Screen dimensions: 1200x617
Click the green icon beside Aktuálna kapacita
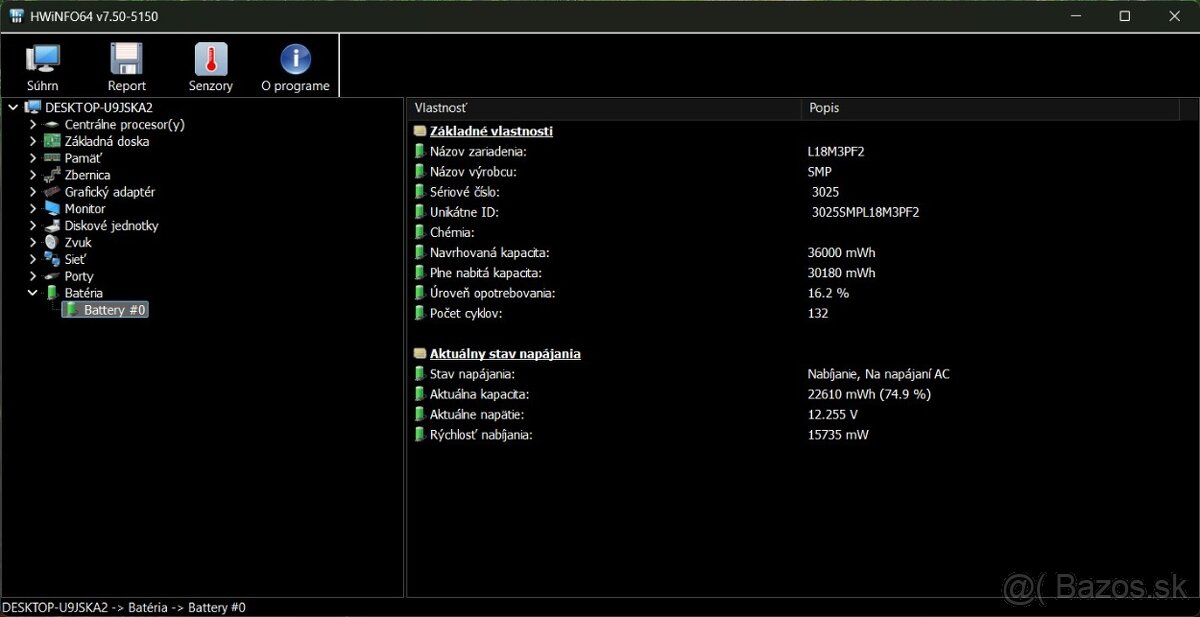click(419, 394)
